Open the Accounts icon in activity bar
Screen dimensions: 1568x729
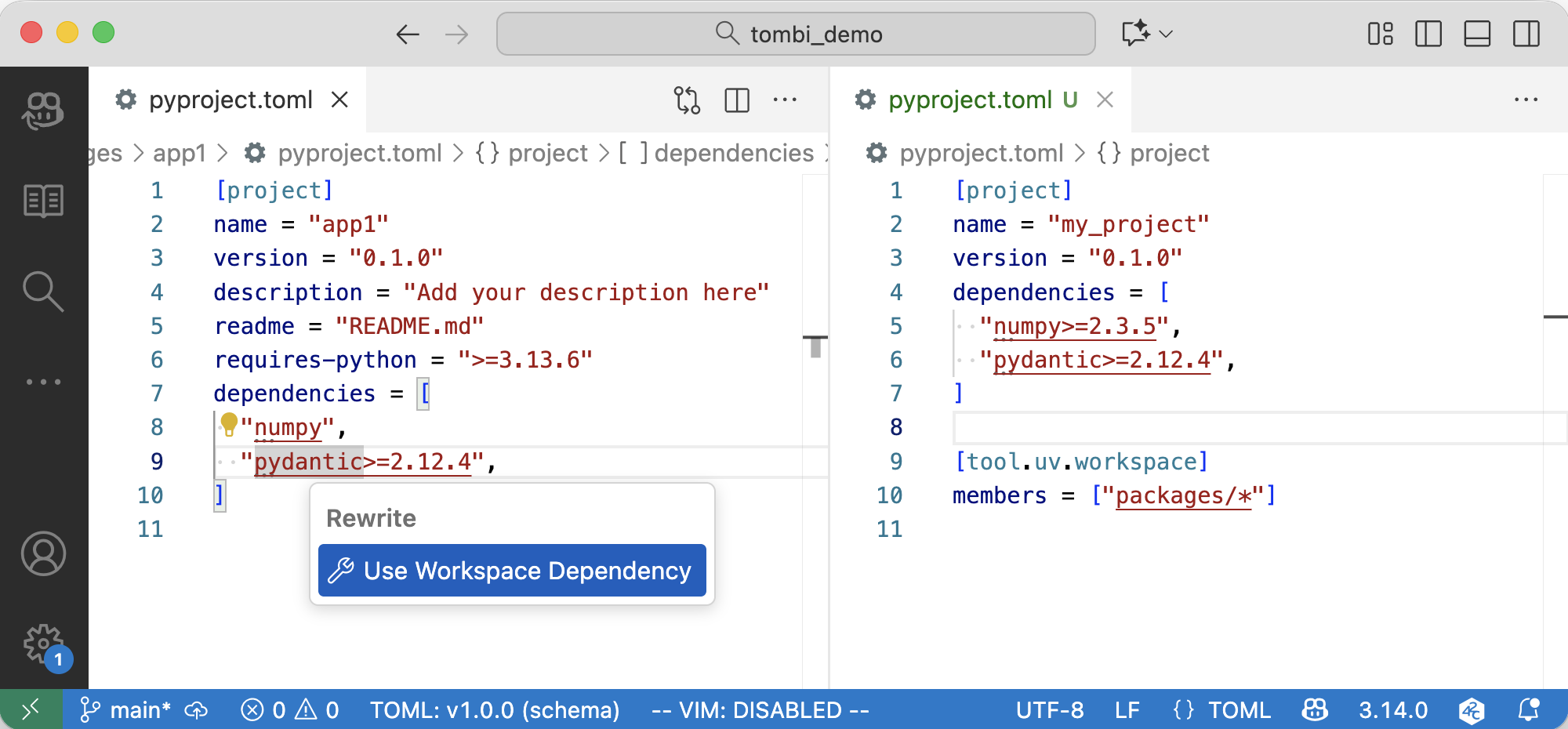43,554
